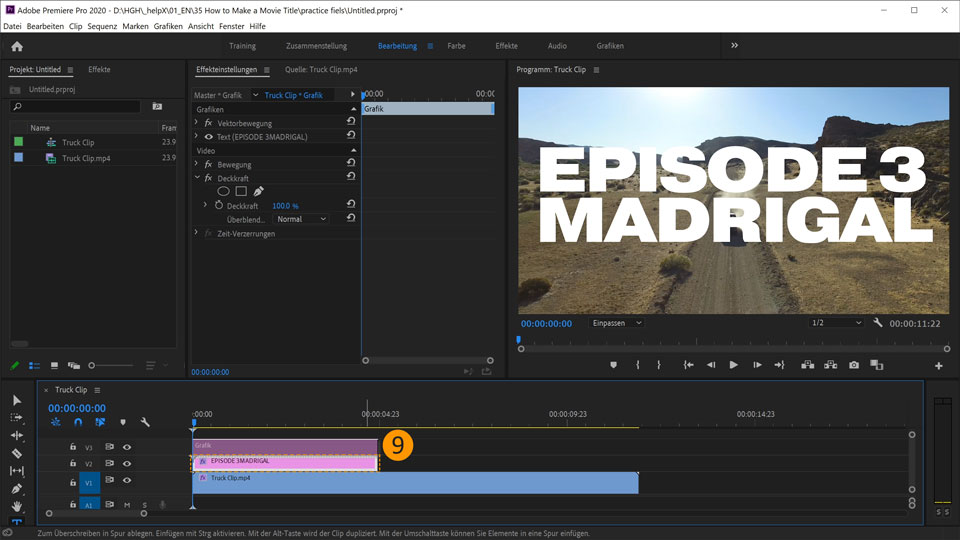Open Master Grafik source dropdown
The width and height of the screenshot is (960, 540).
click(255, 95)
